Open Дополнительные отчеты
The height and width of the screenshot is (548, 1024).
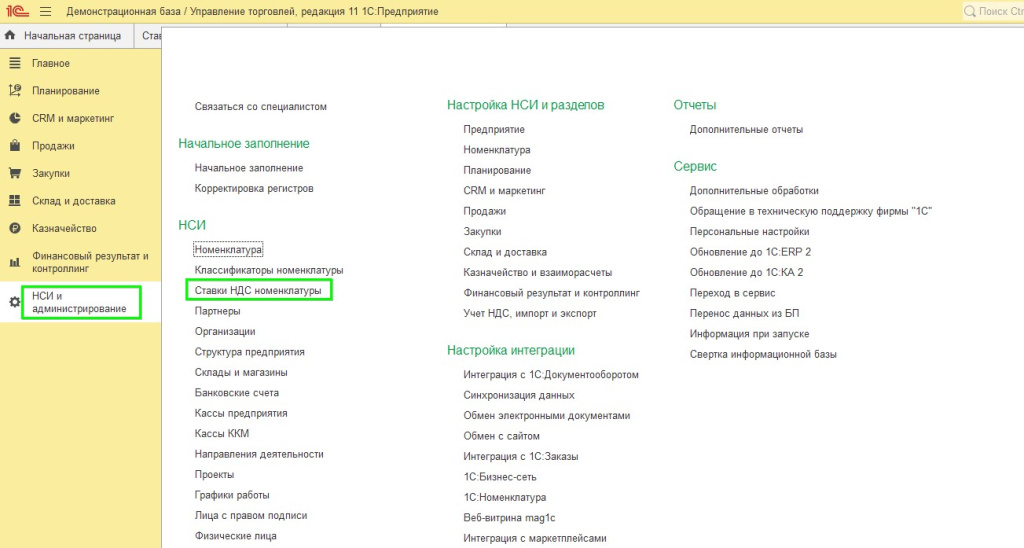[x=746, y=129]
